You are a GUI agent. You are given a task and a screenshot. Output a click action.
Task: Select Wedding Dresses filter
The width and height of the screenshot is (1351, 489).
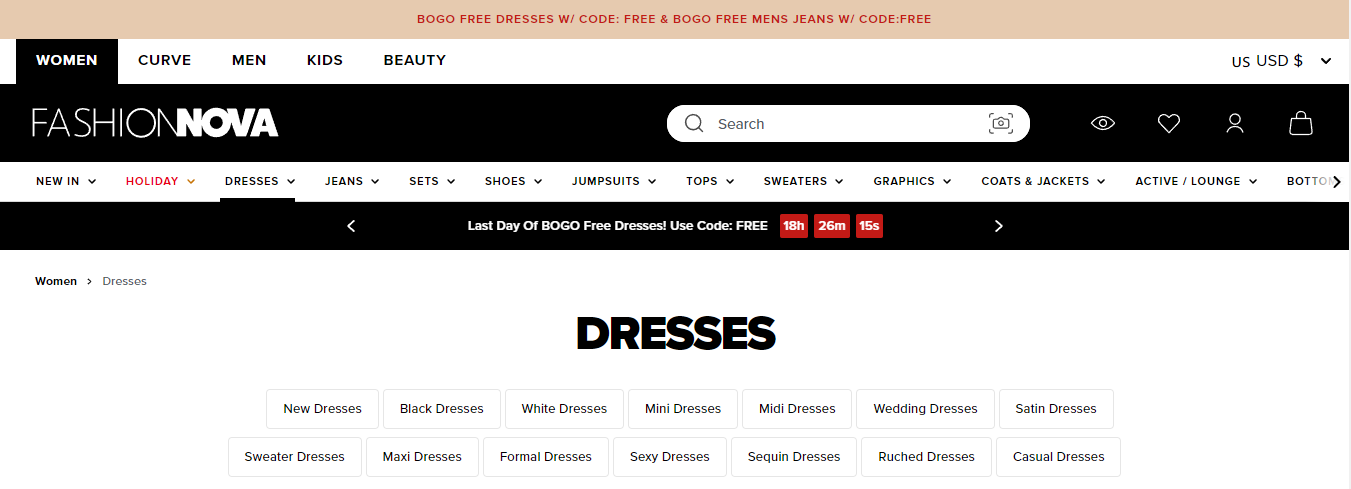pyautogui.click(x=925, y=409)
